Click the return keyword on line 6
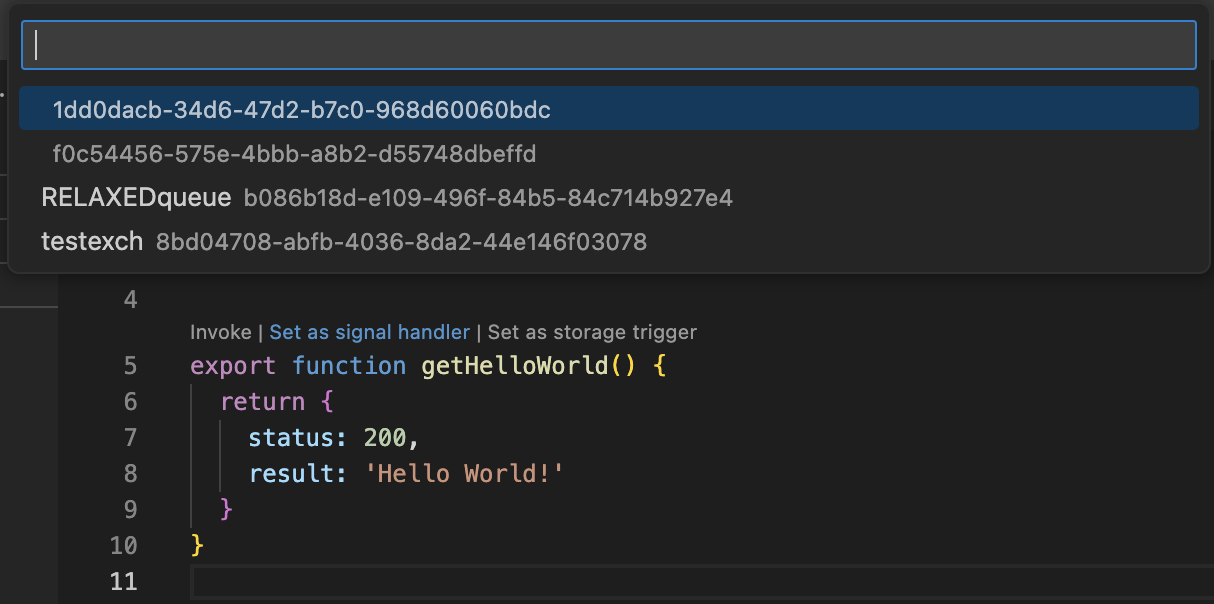Viewport: 1214px width, 604px height. [x=263, y=401]
